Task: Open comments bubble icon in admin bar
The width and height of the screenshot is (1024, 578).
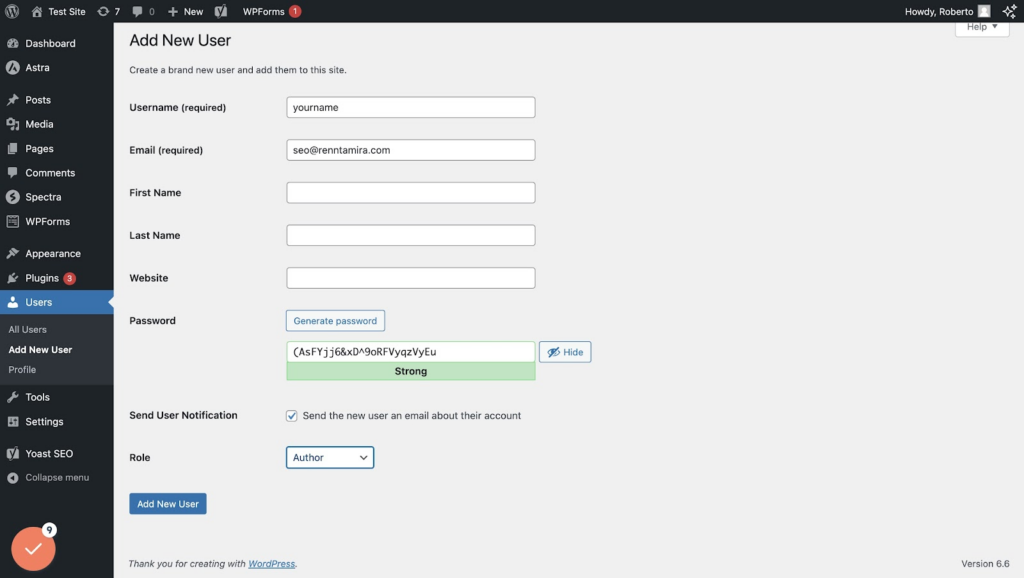Action: (x=137, y=11)
